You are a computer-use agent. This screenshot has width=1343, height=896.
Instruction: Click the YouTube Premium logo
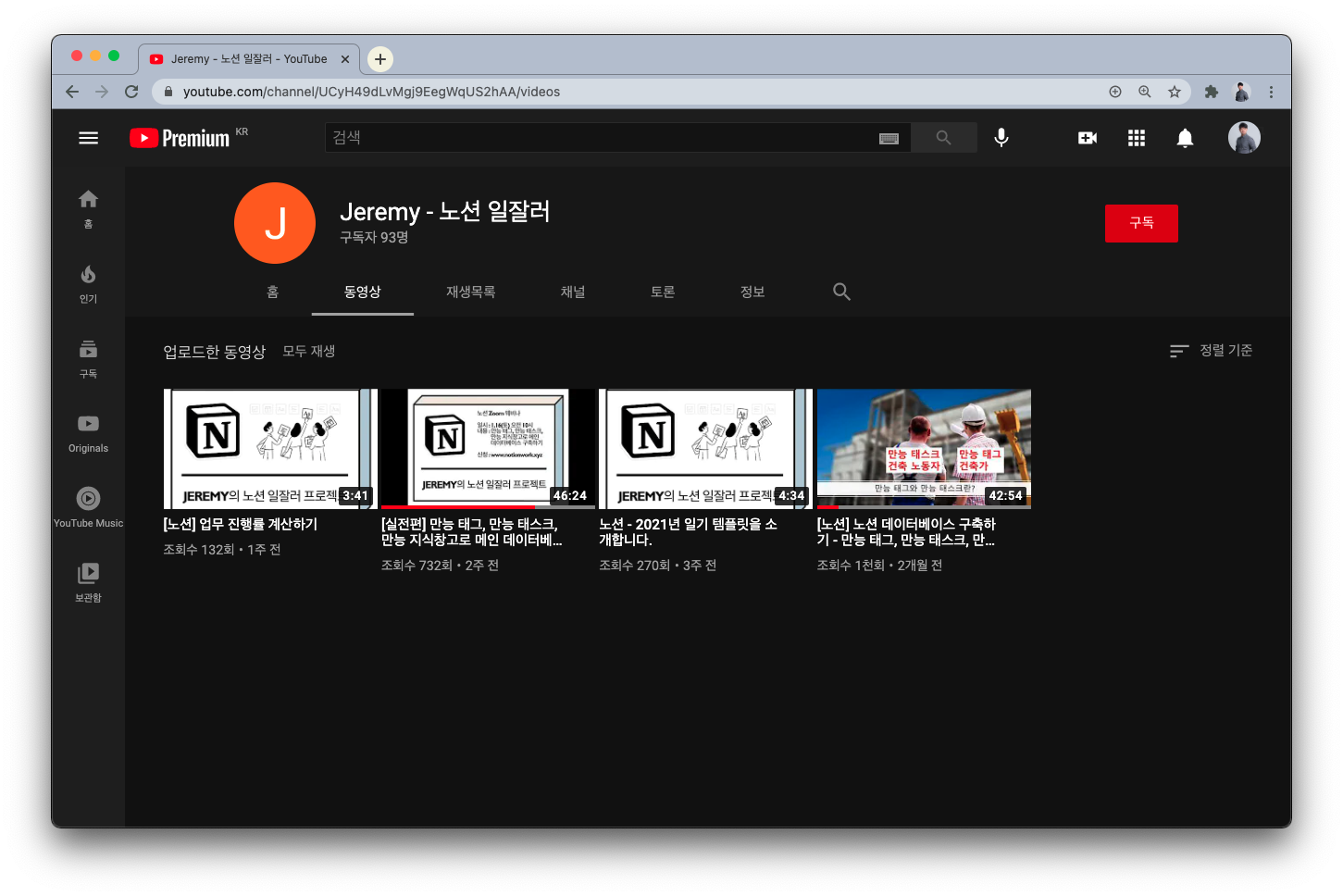tap(180, 138)
